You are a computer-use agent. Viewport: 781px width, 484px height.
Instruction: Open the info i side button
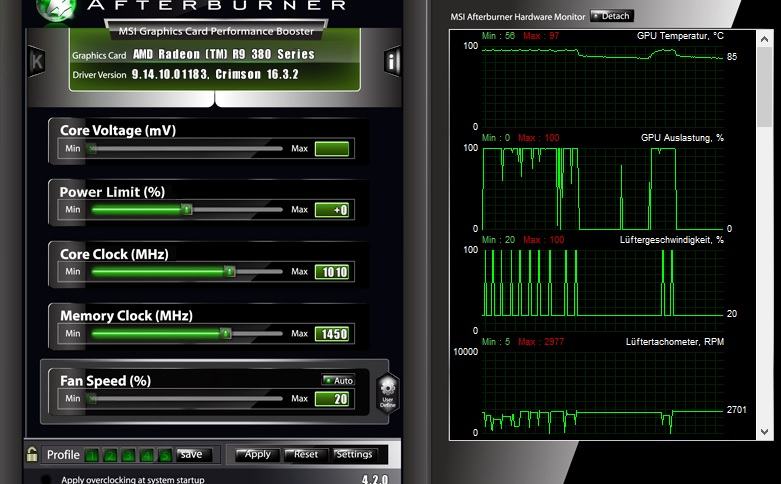click(x=392, y=62)
